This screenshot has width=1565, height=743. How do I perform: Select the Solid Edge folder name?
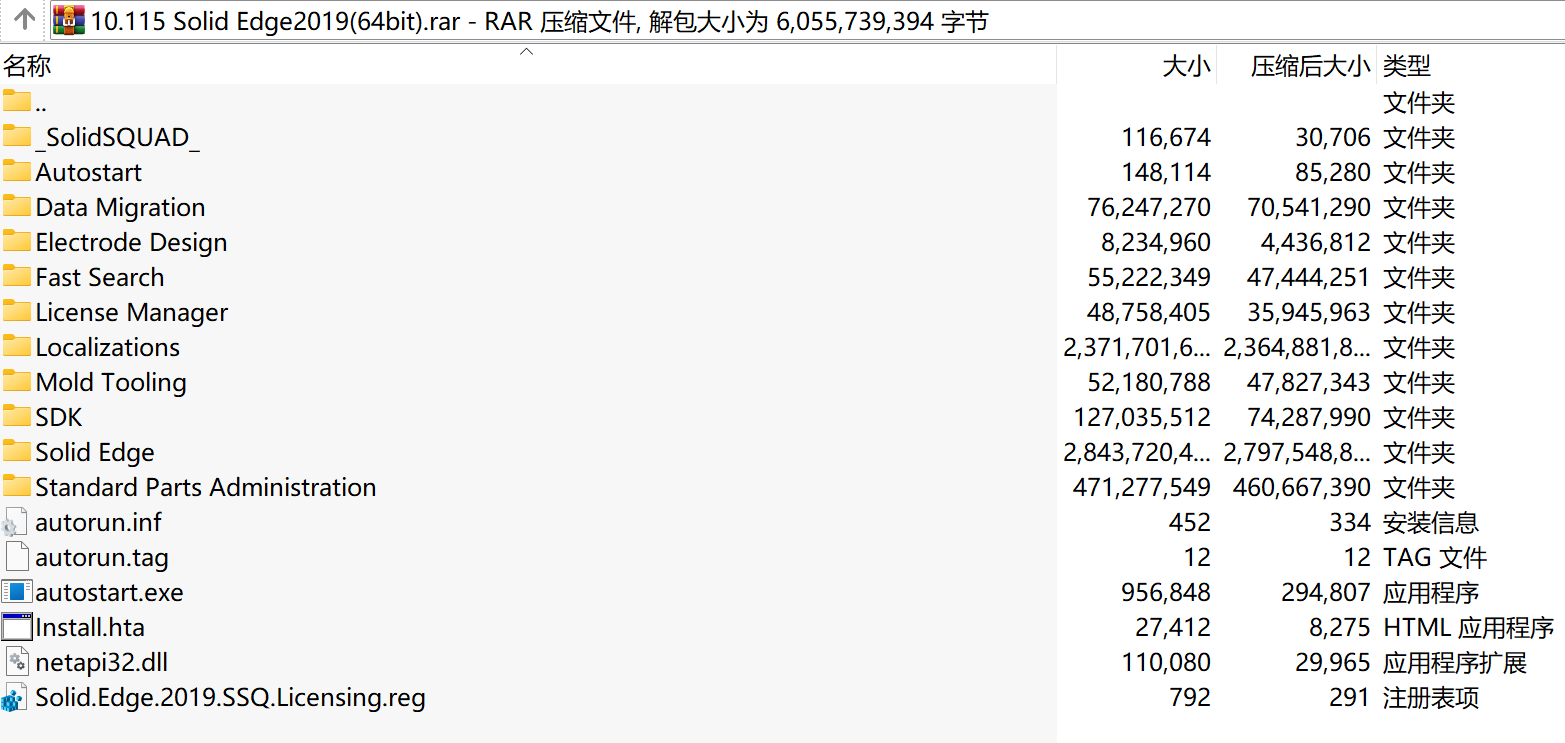tap(95, 452)
